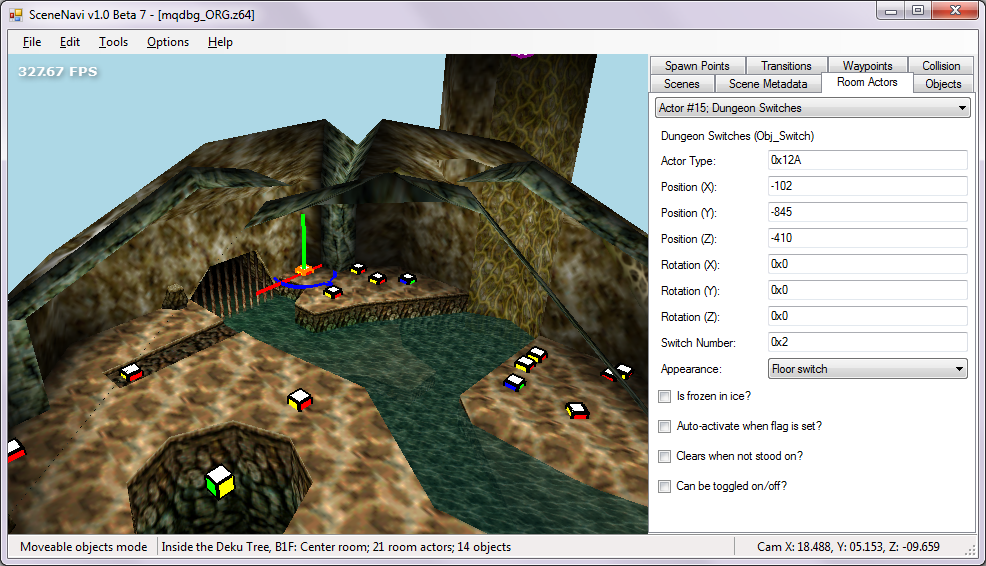Select the blue actor cube near the water

pyautogui.click(x=514, y=382)
